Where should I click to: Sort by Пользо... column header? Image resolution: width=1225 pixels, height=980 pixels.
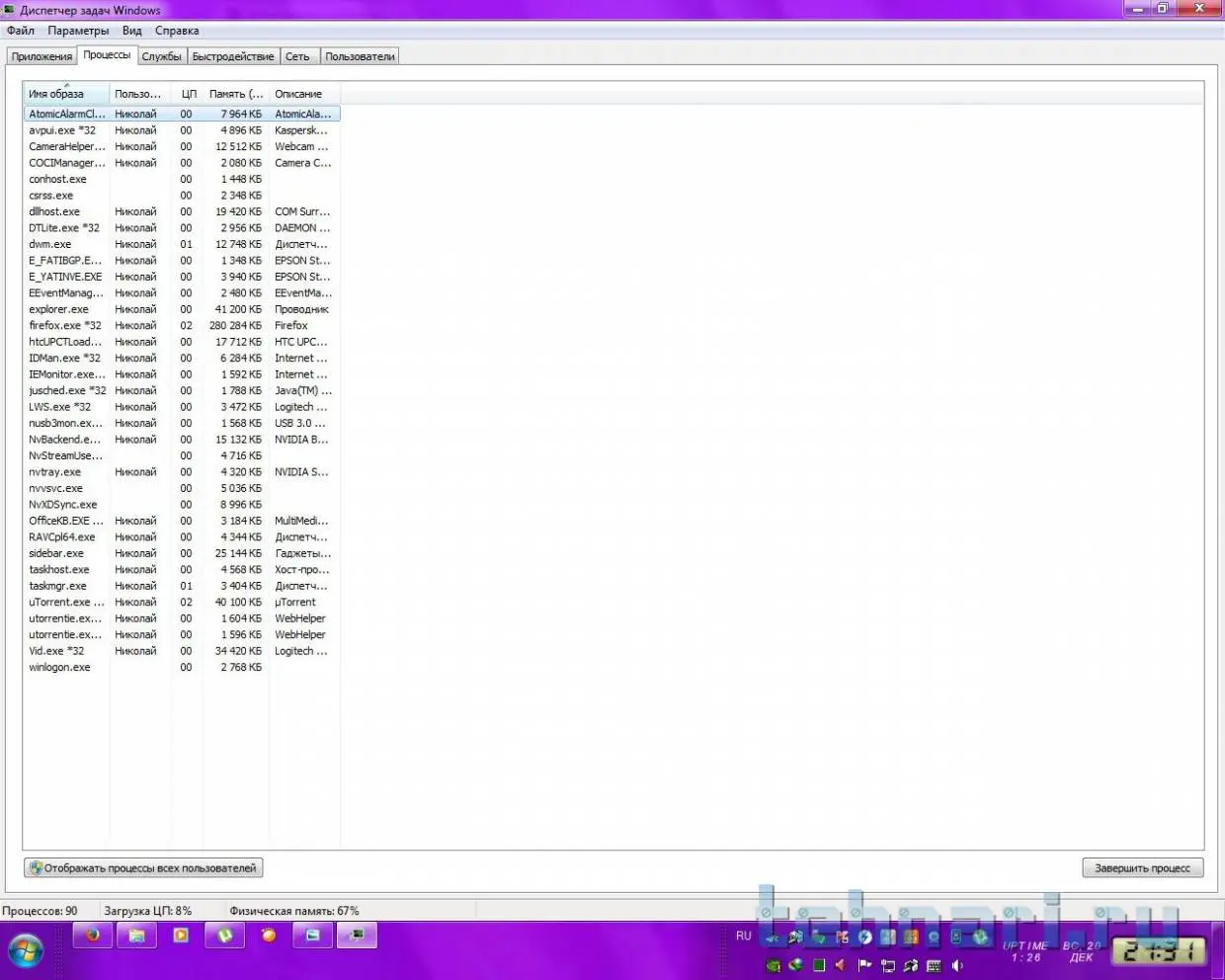(x=138, y=94)
